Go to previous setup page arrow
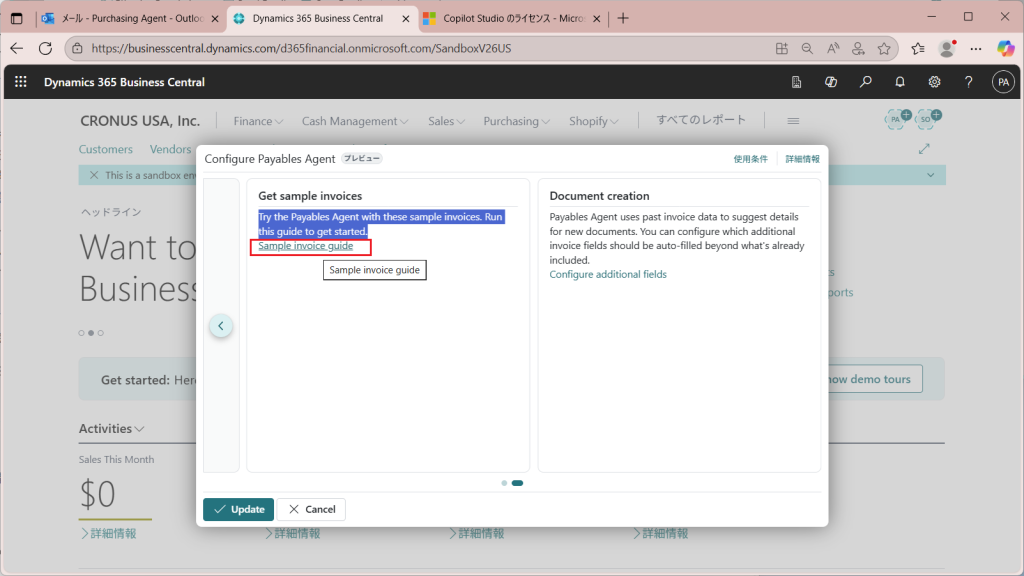This screenshot has height=576, width=1024. coord(221,326)
